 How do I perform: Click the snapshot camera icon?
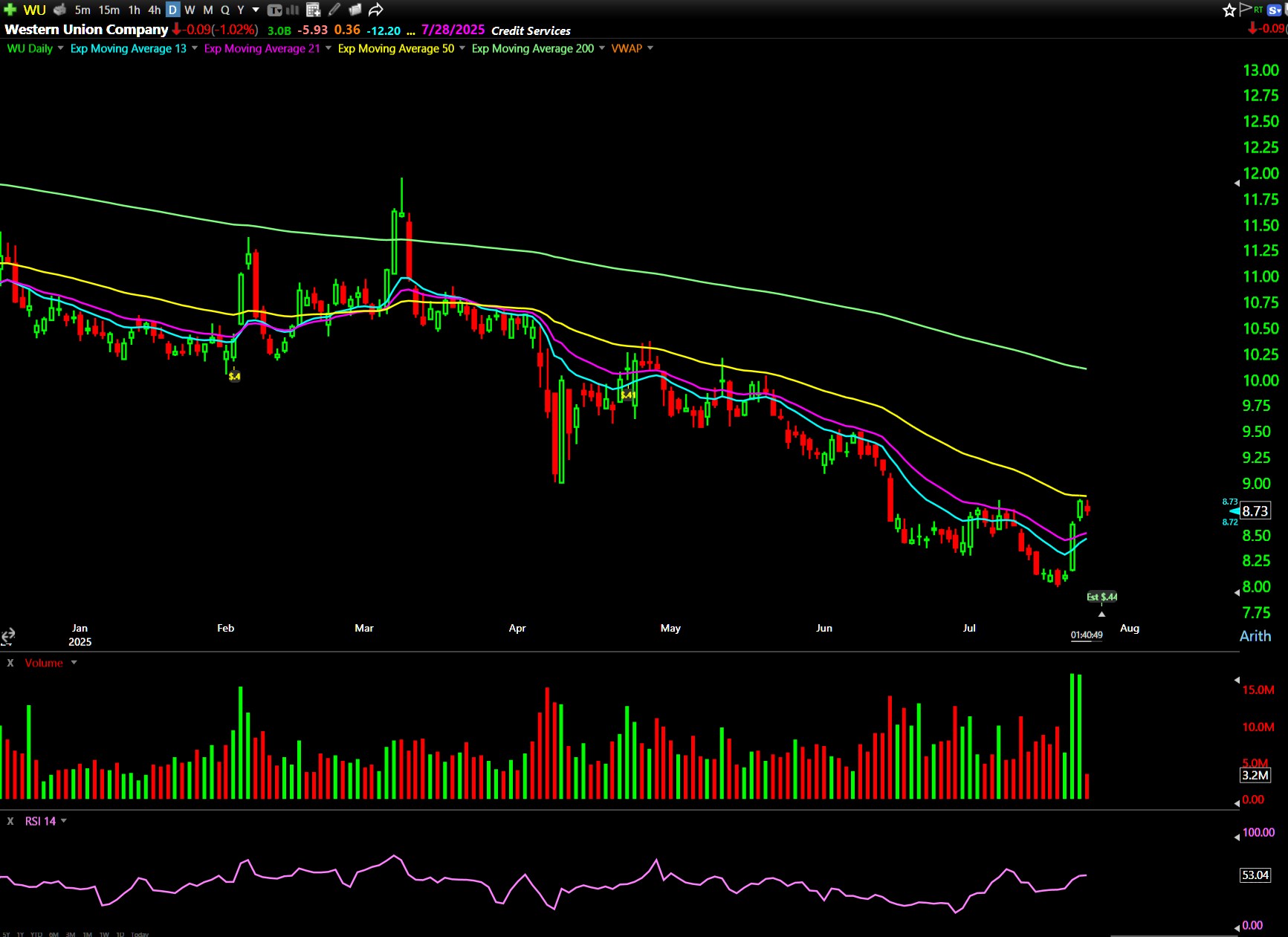tap(355, 10)
